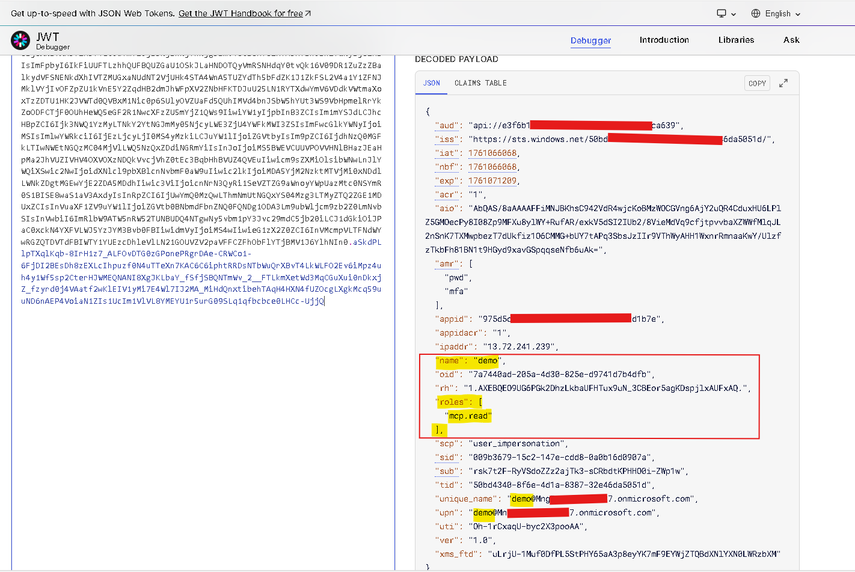Click the globe language icon
The height and width of the screenshot is (572, 855).
pyautogui.click(x=755, y=14)
